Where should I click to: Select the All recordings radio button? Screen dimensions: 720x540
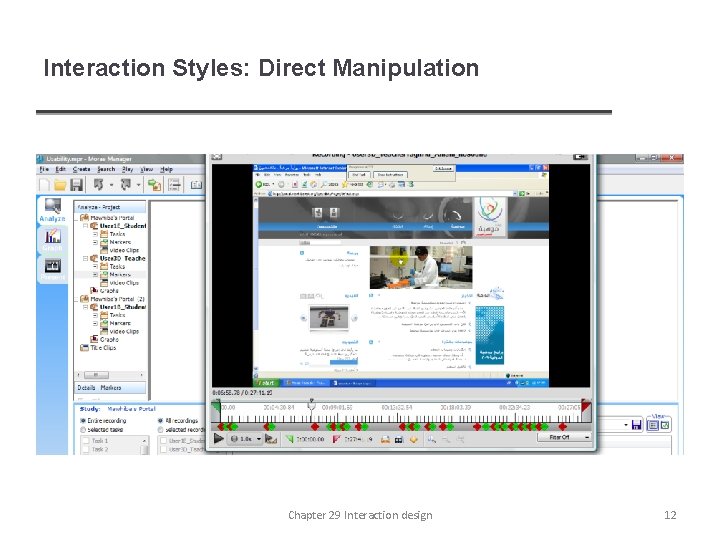[x=161, y=421]
